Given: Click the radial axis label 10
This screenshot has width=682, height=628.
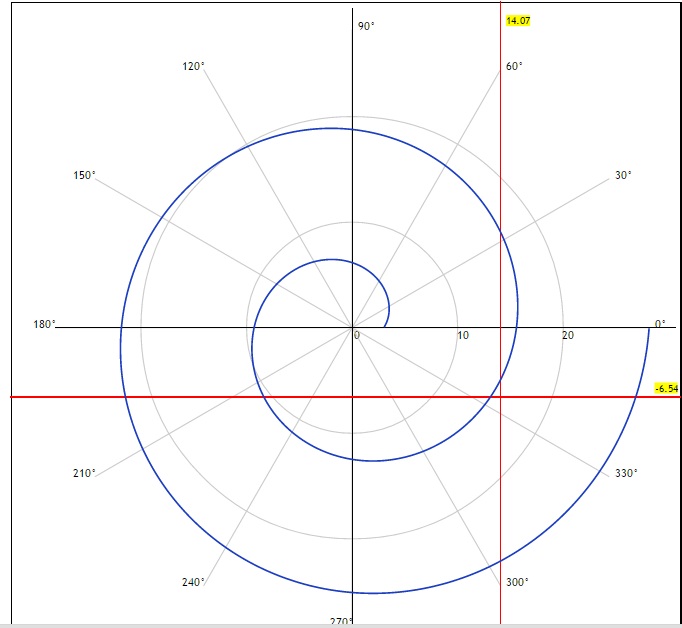Looking at the screenshot, I should pos(463,335).
